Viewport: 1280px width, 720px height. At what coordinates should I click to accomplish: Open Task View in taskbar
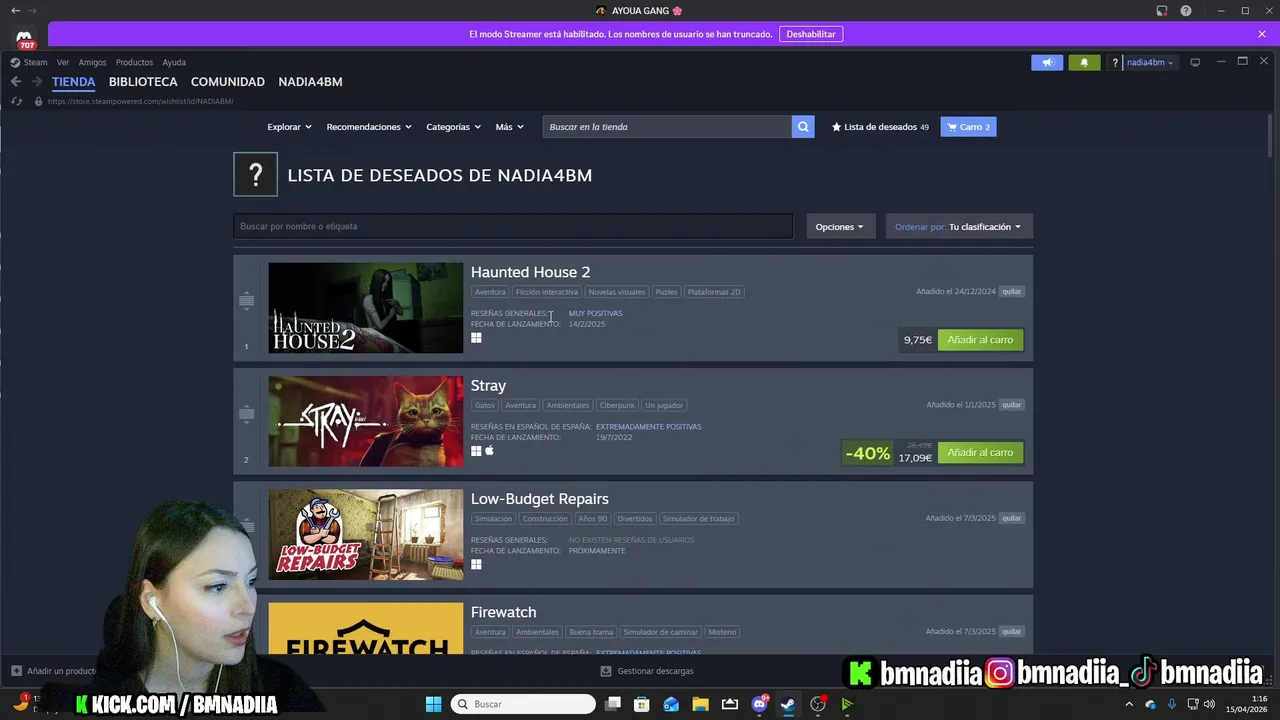tap(613, 704)
